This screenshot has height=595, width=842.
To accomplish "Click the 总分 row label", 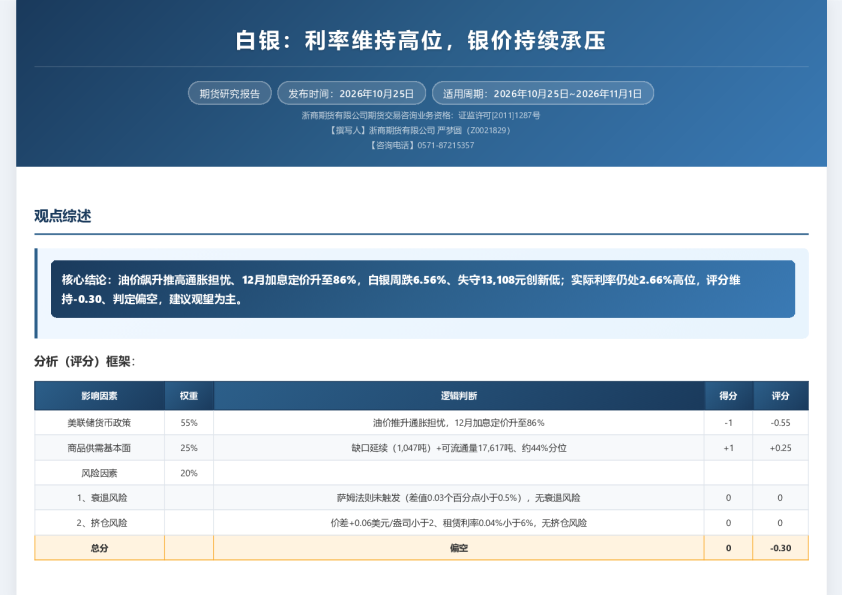I will pyautogui.click(x=99, y=548).
